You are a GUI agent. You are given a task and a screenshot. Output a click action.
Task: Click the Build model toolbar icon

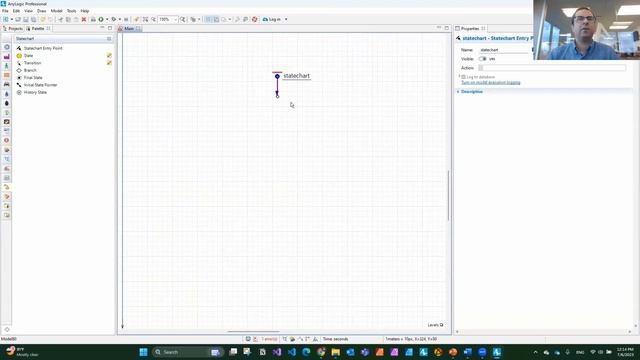[x=93, y=19]
